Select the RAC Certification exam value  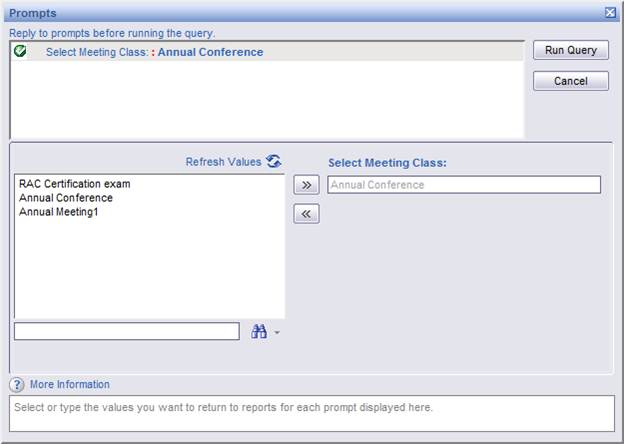[75, 184]
